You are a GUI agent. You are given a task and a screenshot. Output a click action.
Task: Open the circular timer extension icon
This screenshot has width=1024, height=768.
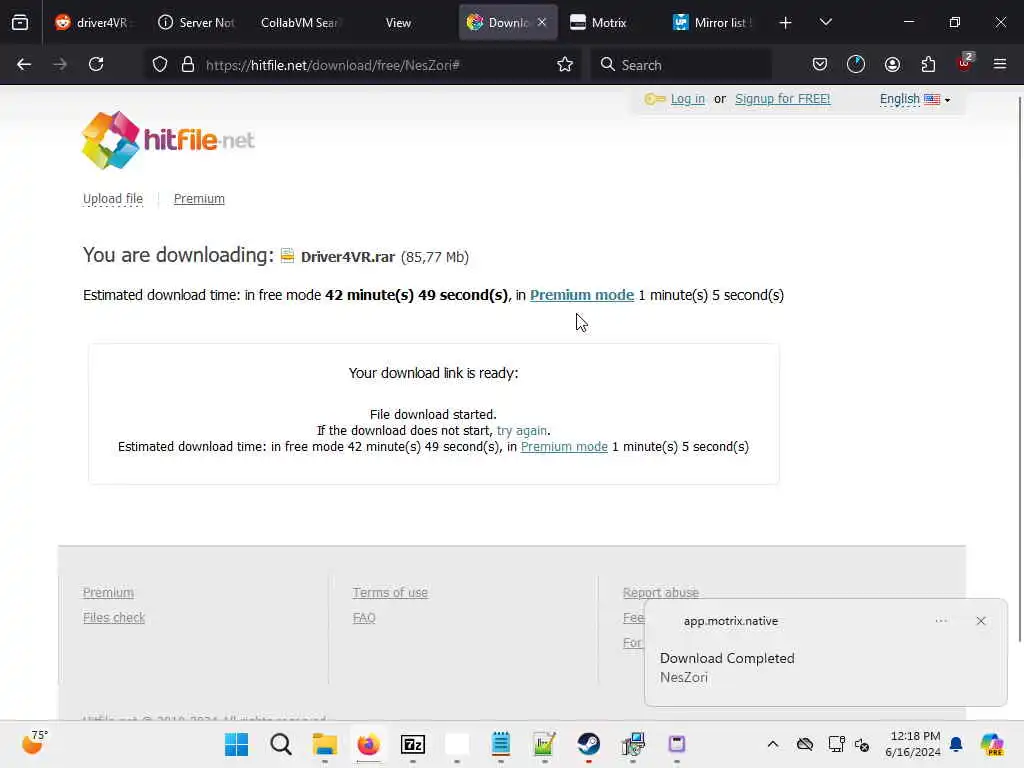click(x=856, y=65)
